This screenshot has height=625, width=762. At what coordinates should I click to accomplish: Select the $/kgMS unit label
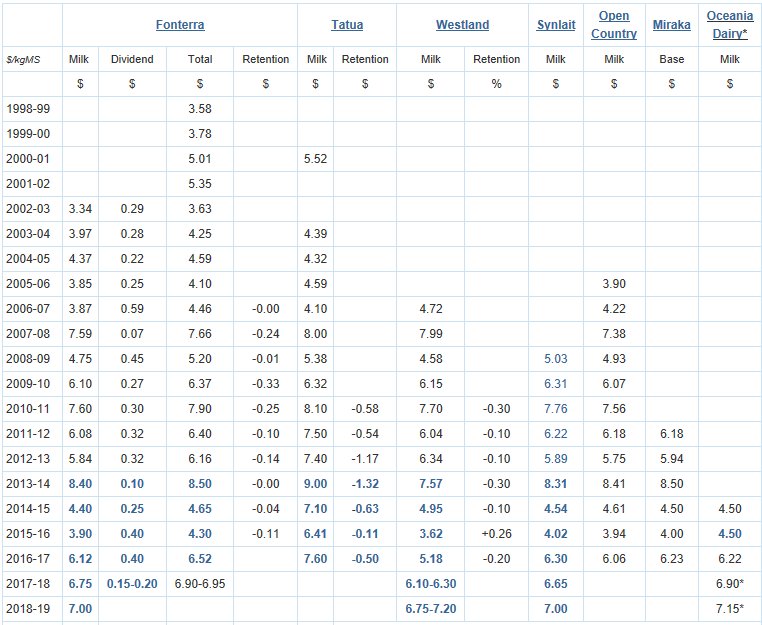coord(23,59)
